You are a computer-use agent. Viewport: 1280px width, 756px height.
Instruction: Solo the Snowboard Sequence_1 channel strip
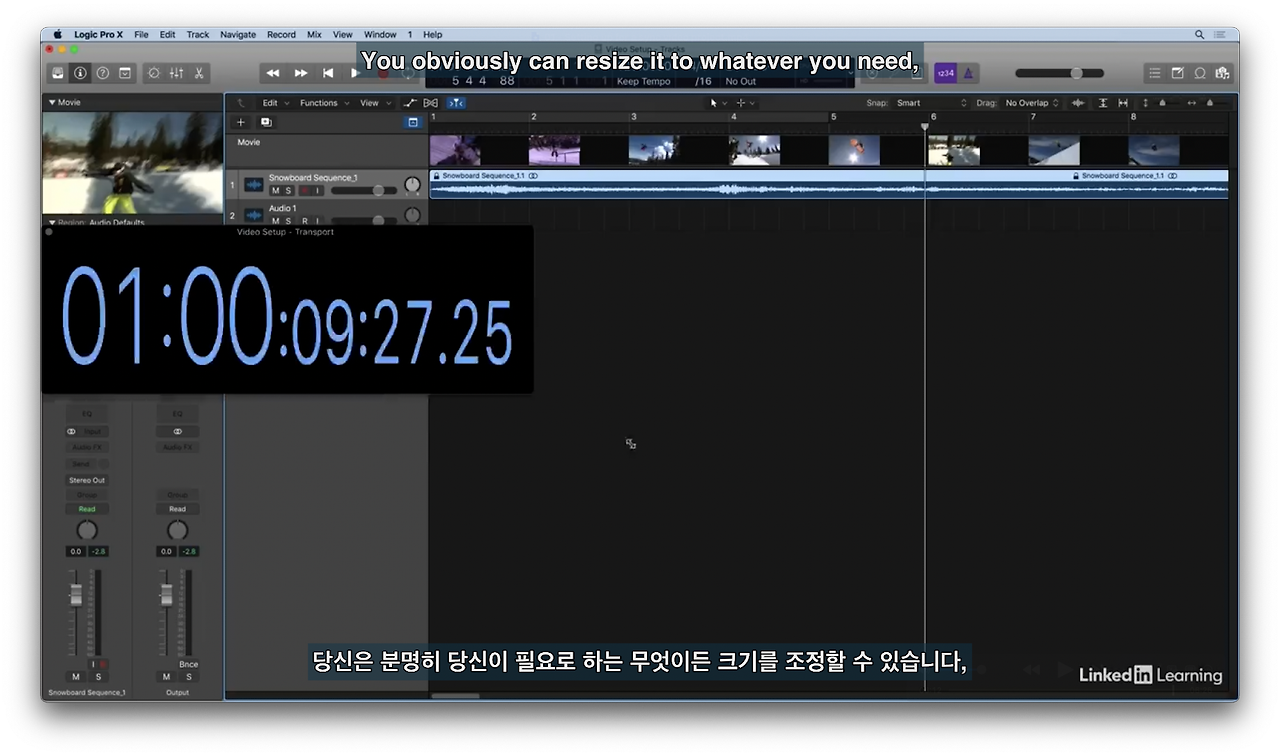tap(98, 677)
